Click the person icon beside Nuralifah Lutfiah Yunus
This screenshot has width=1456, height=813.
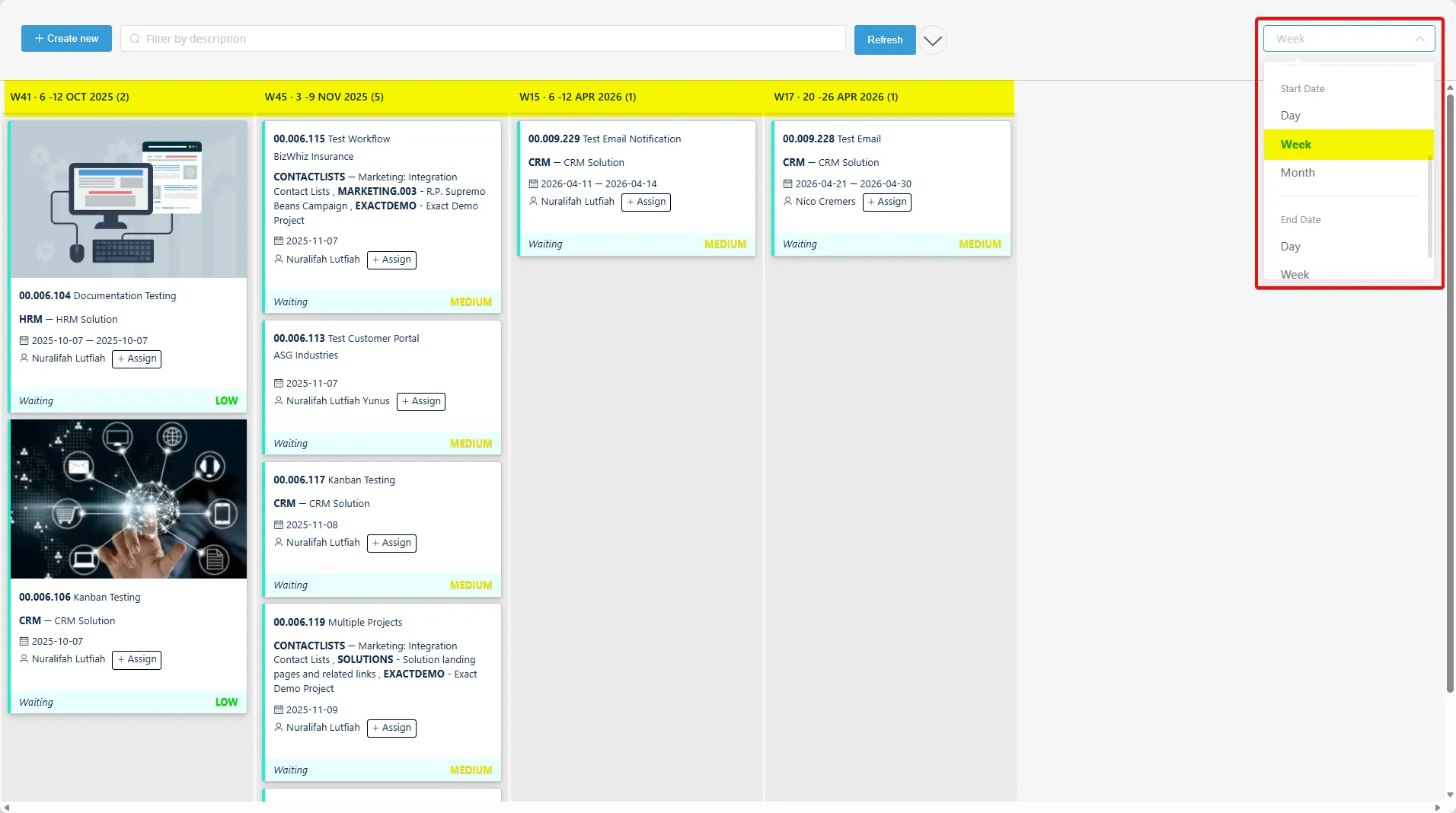click(279, 401)
